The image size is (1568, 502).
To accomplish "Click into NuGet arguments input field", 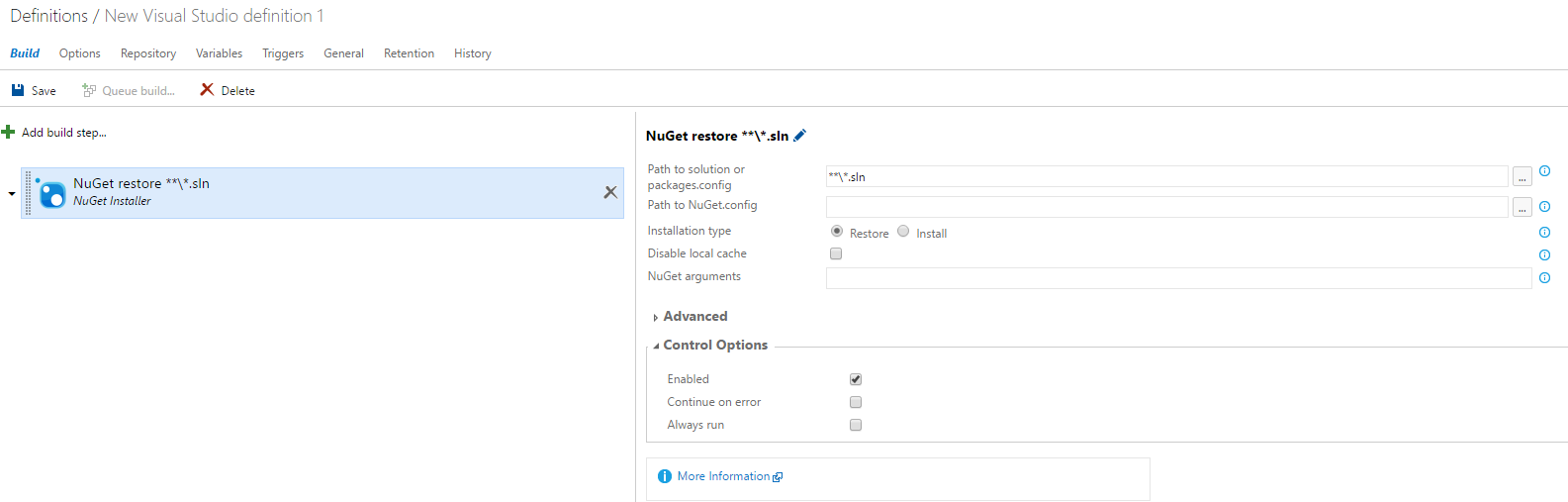I will click(x=1179, y=278).
